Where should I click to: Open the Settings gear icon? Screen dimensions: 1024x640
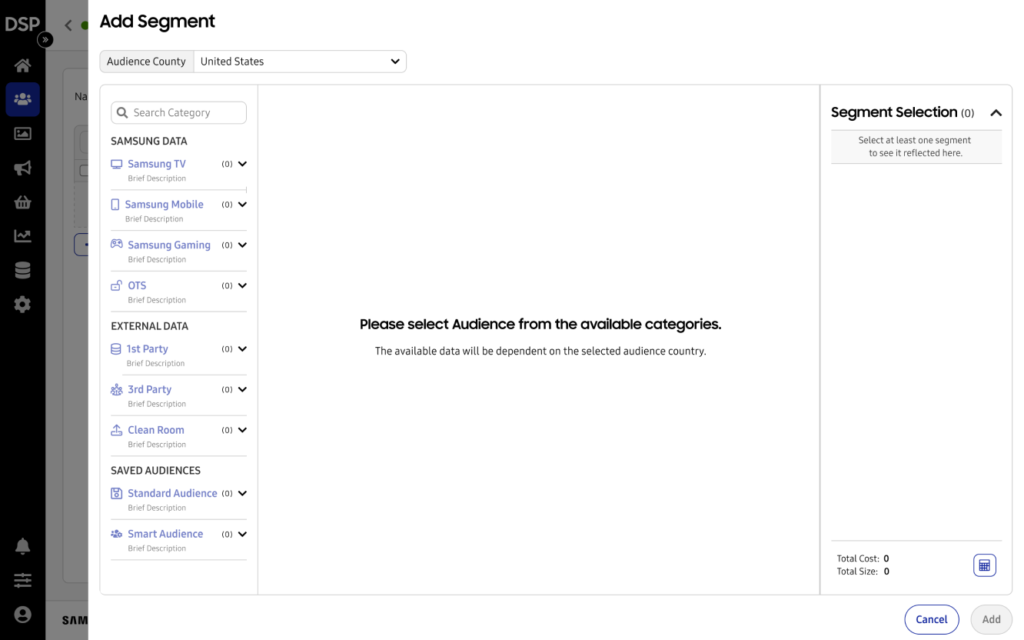click(22, 304)
